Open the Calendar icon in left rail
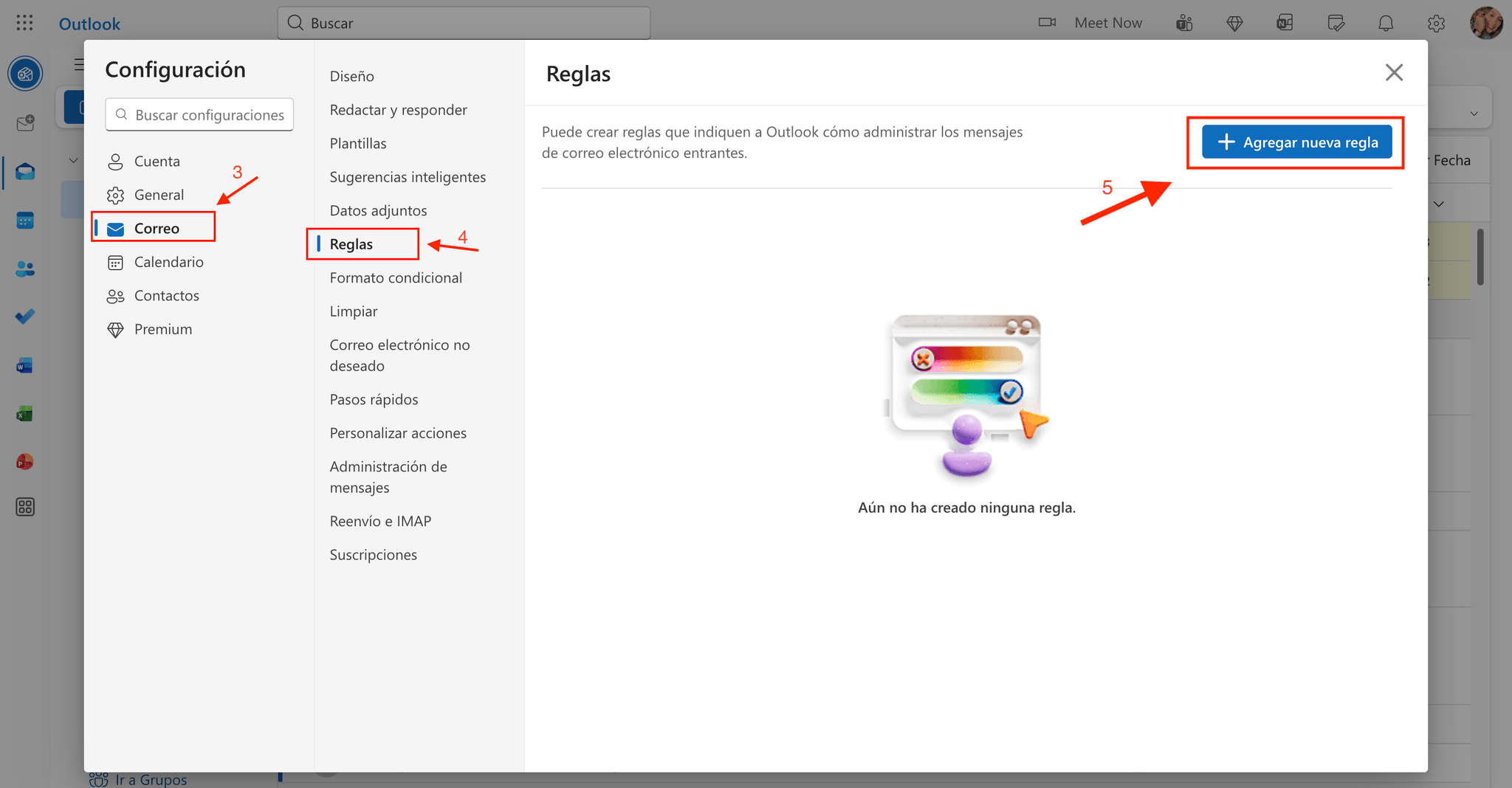 (25, 220)
